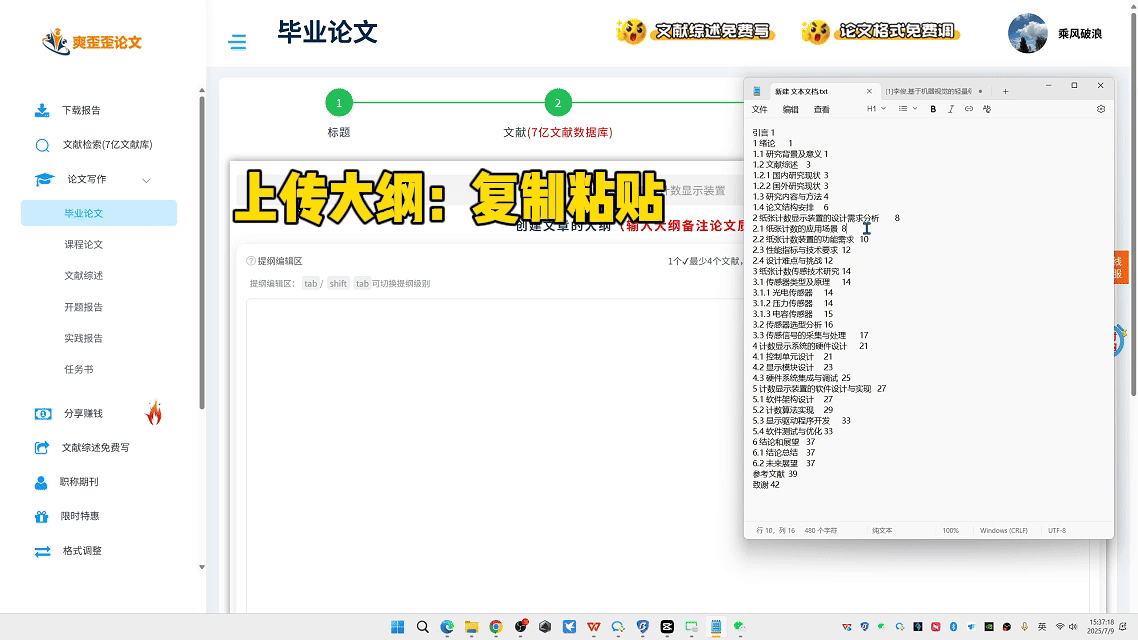Click the clear formatting icon in Notepad
The image size is (1138, 640).
[x=987, y=109]
